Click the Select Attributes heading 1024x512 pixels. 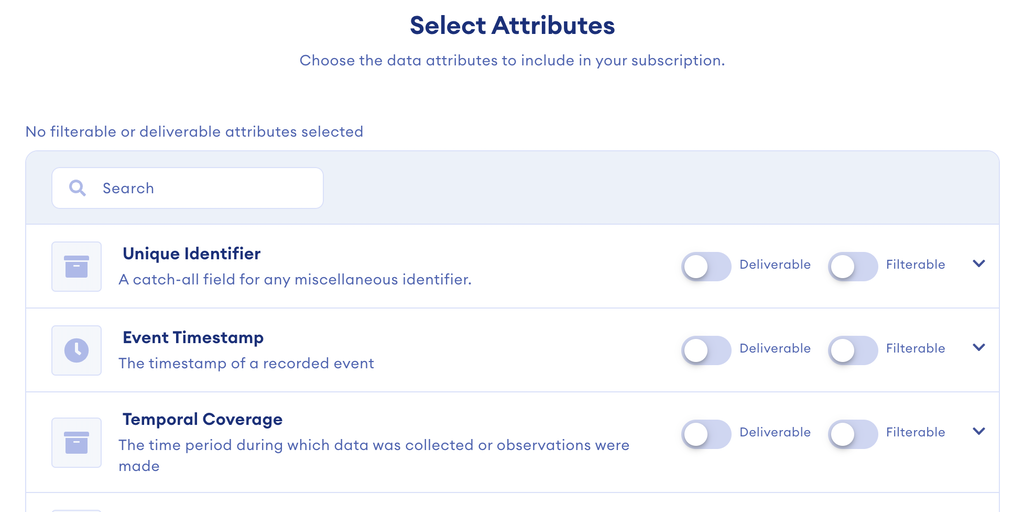pos(512,25)
